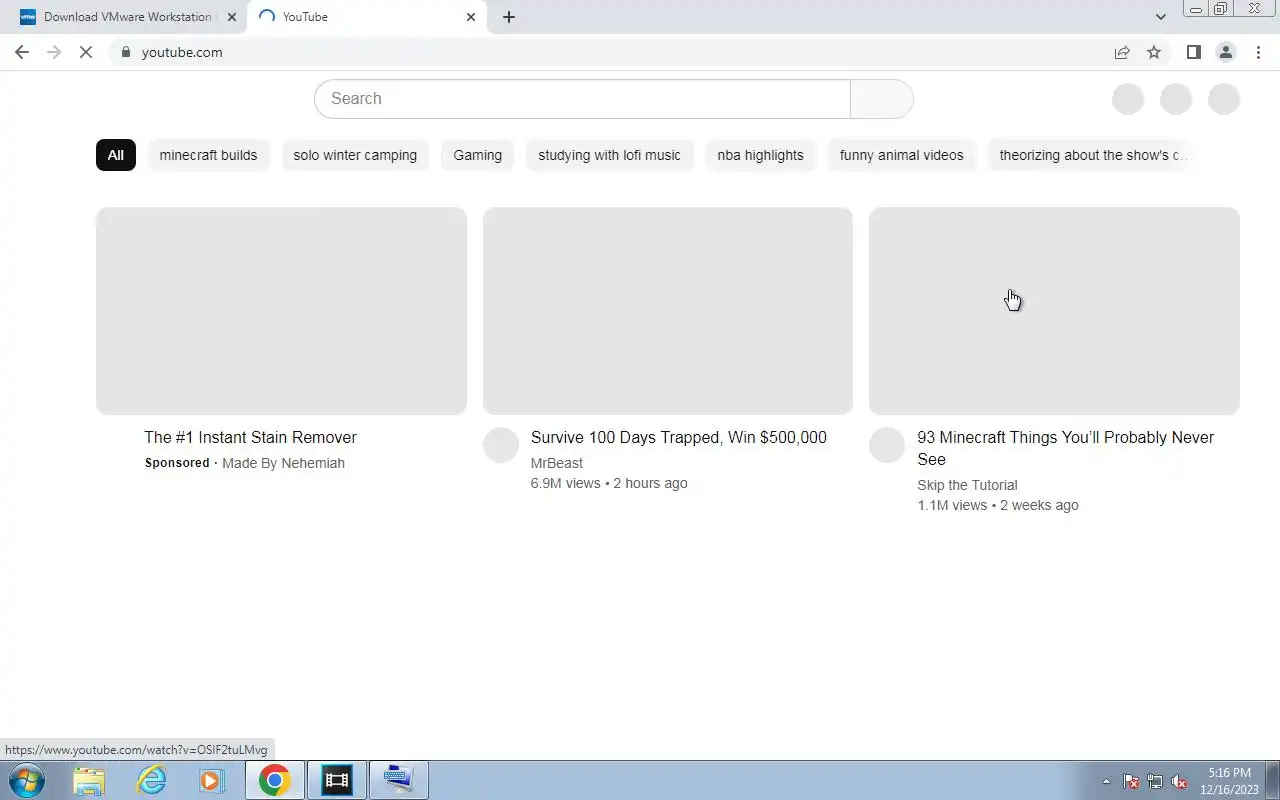Open the keyboard monitor taskbar app
Viewport: 1280px width, 800px height.
tap(399, 780)
